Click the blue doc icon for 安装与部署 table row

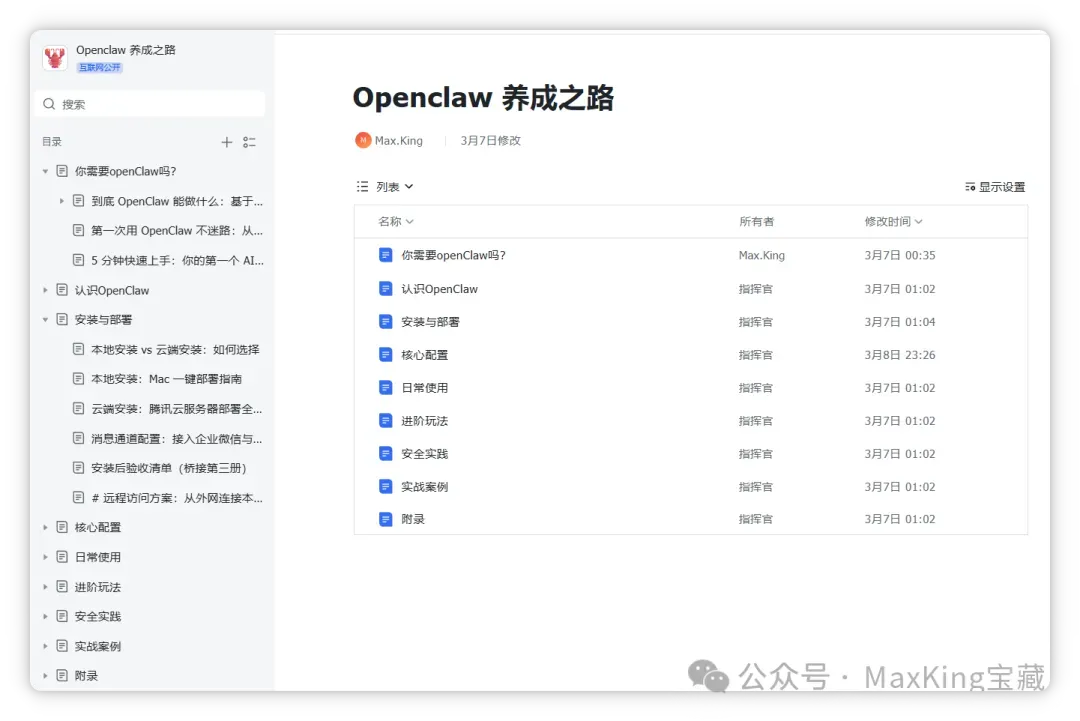tap(386, 322)
